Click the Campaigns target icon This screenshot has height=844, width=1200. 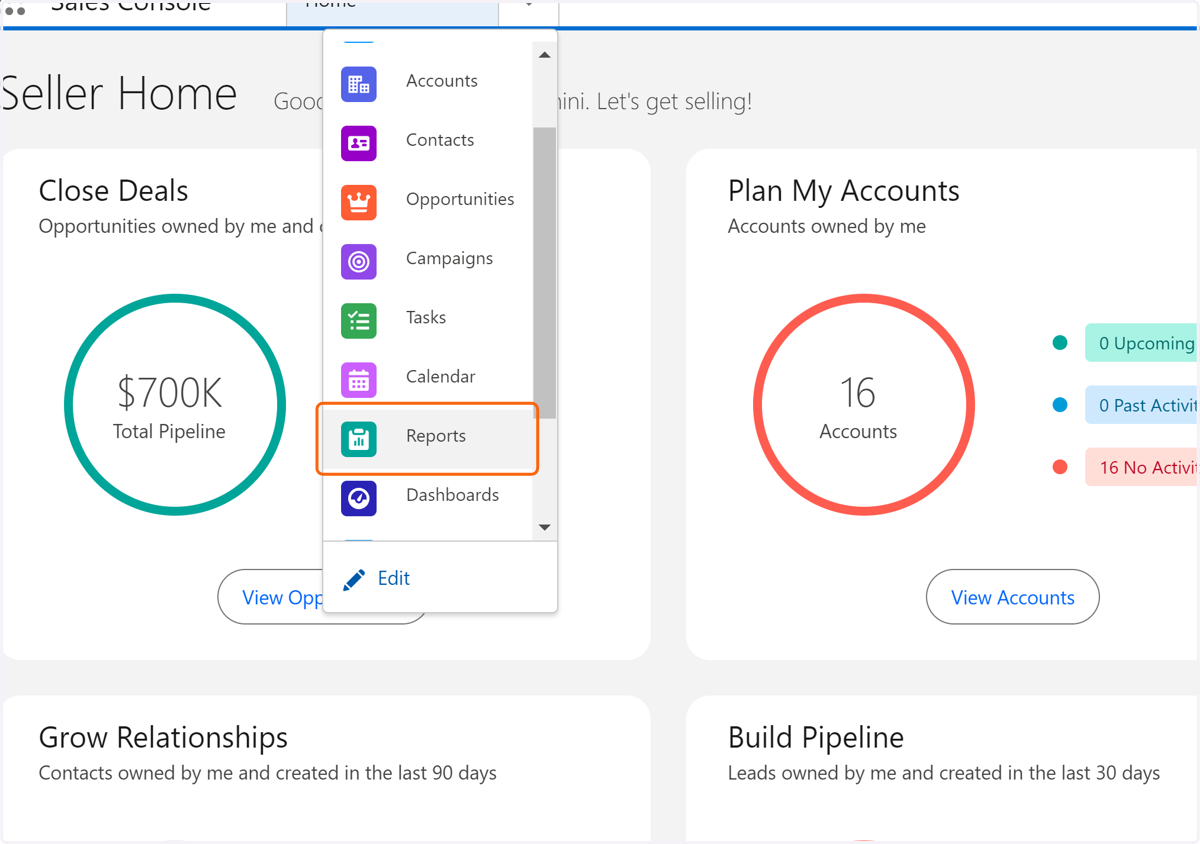(359, 261)
